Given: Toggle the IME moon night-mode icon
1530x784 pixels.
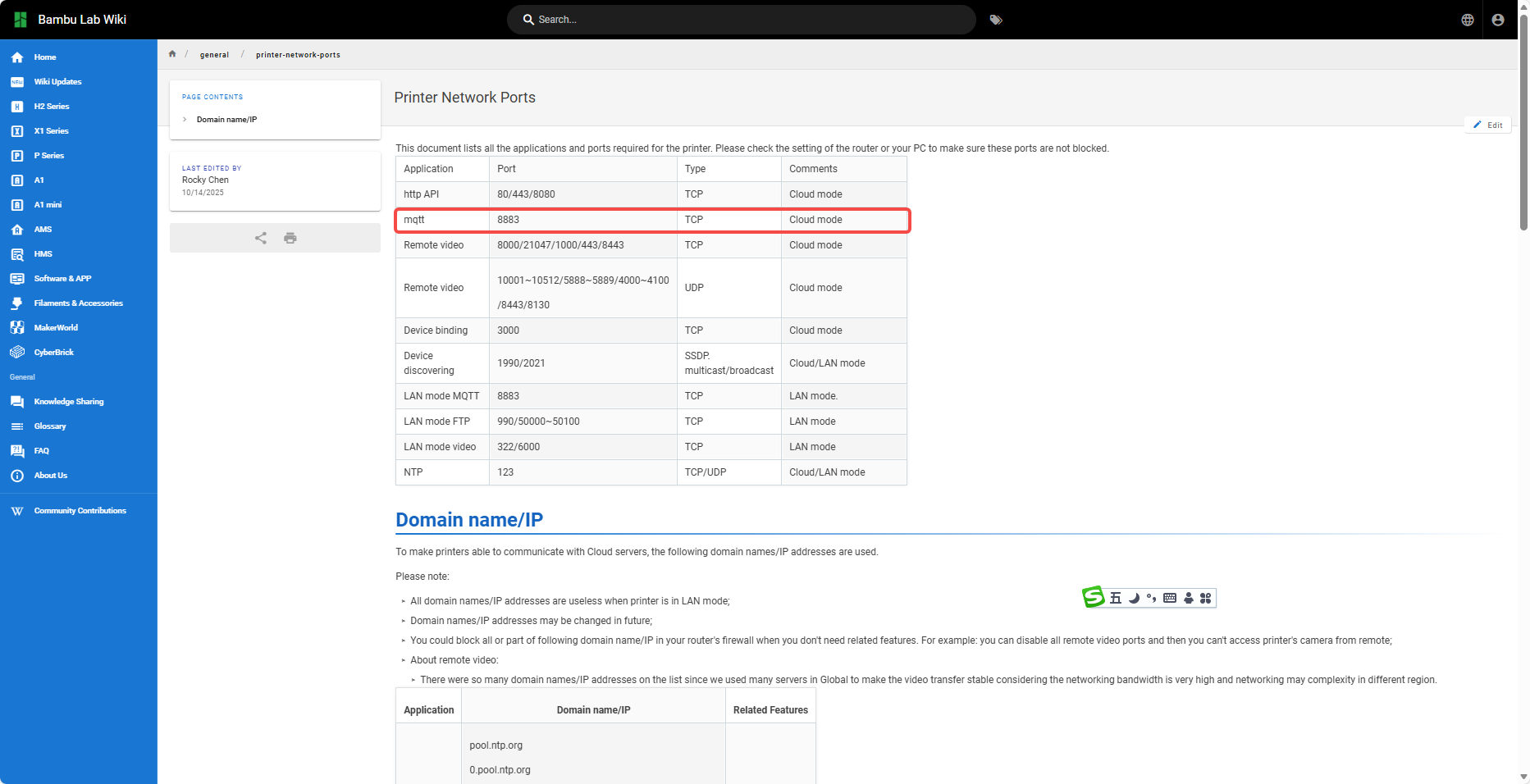Looking at the screenshot, I should (x=1134, y=598).
